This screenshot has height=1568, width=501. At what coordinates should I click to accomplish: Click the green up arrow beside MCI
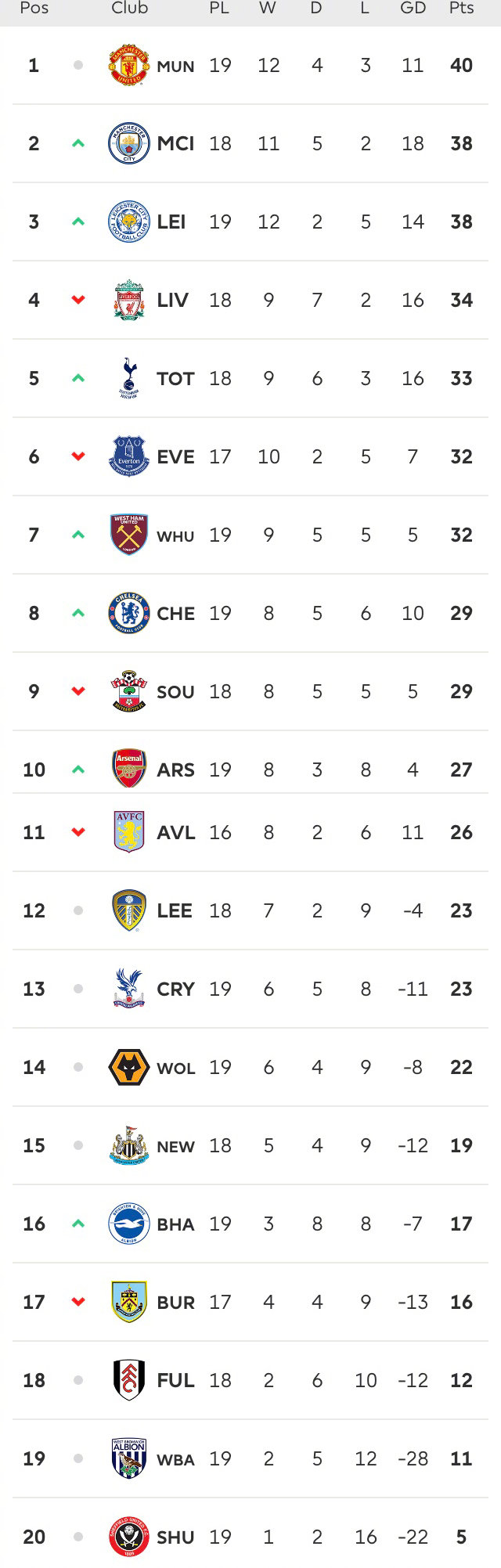click(x=77, y=143)
